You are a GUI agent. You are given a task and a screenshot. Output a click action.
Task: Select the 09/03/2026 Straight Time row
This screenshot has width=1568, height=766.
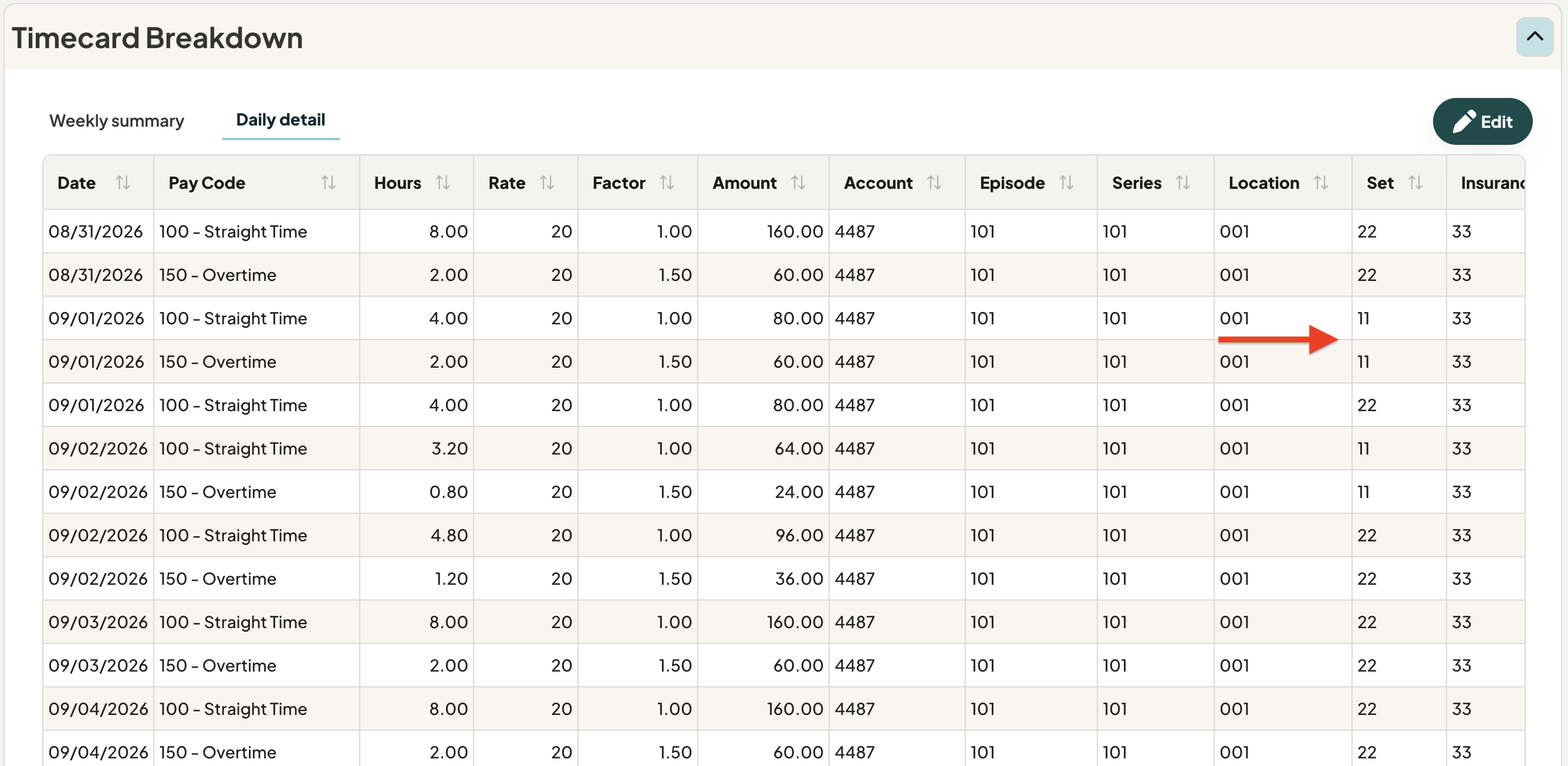[783, 622]
